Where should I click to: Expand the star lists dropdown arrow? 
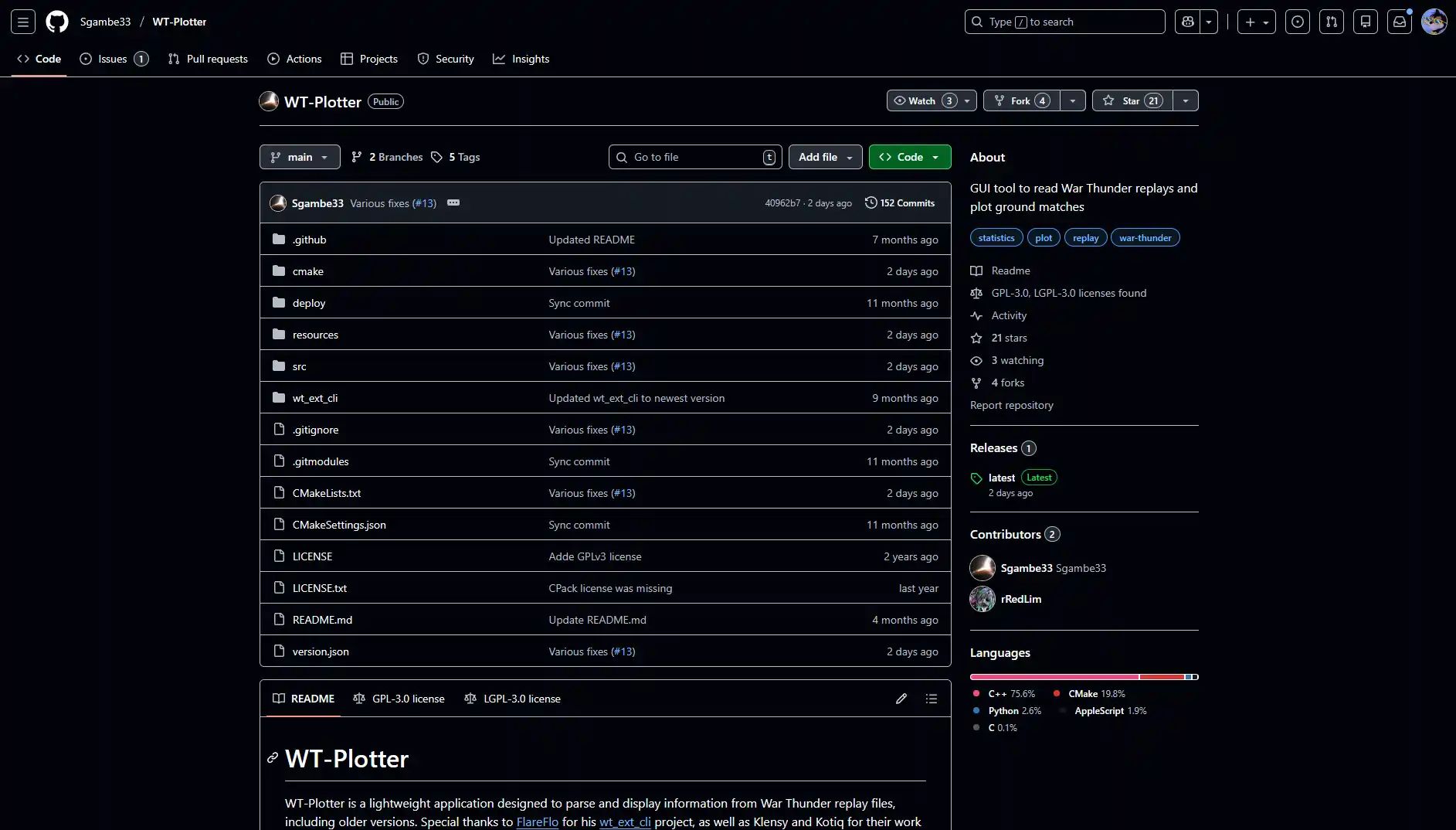point(1186,100)
